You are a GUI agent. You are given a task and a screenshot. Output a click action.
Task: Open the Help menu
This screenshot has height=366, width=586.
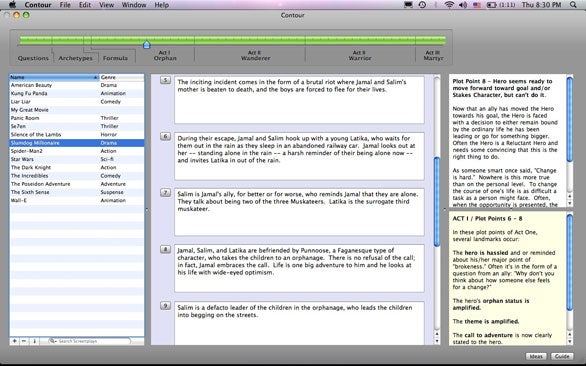coord(161,5)
